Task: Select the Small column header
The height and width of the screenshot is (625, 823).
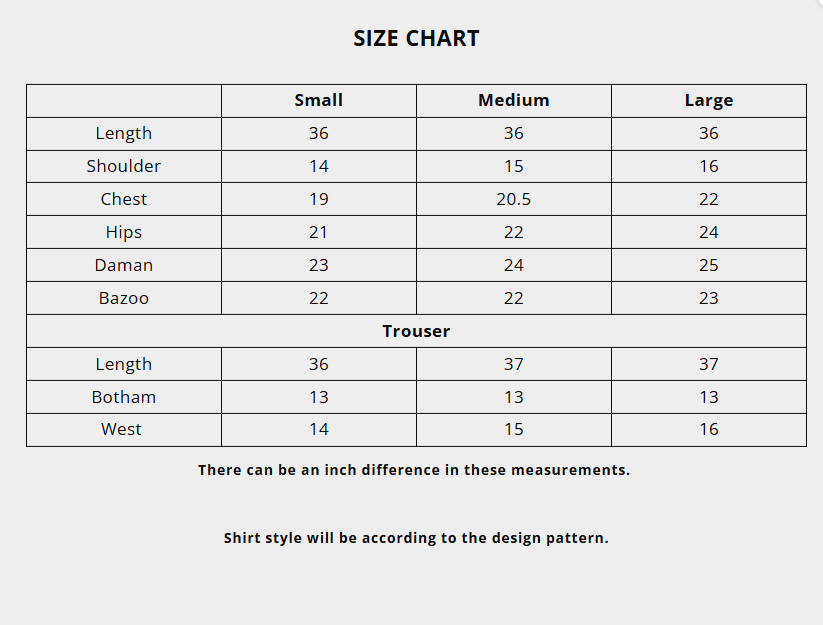Action: click(x=319, y=100)
